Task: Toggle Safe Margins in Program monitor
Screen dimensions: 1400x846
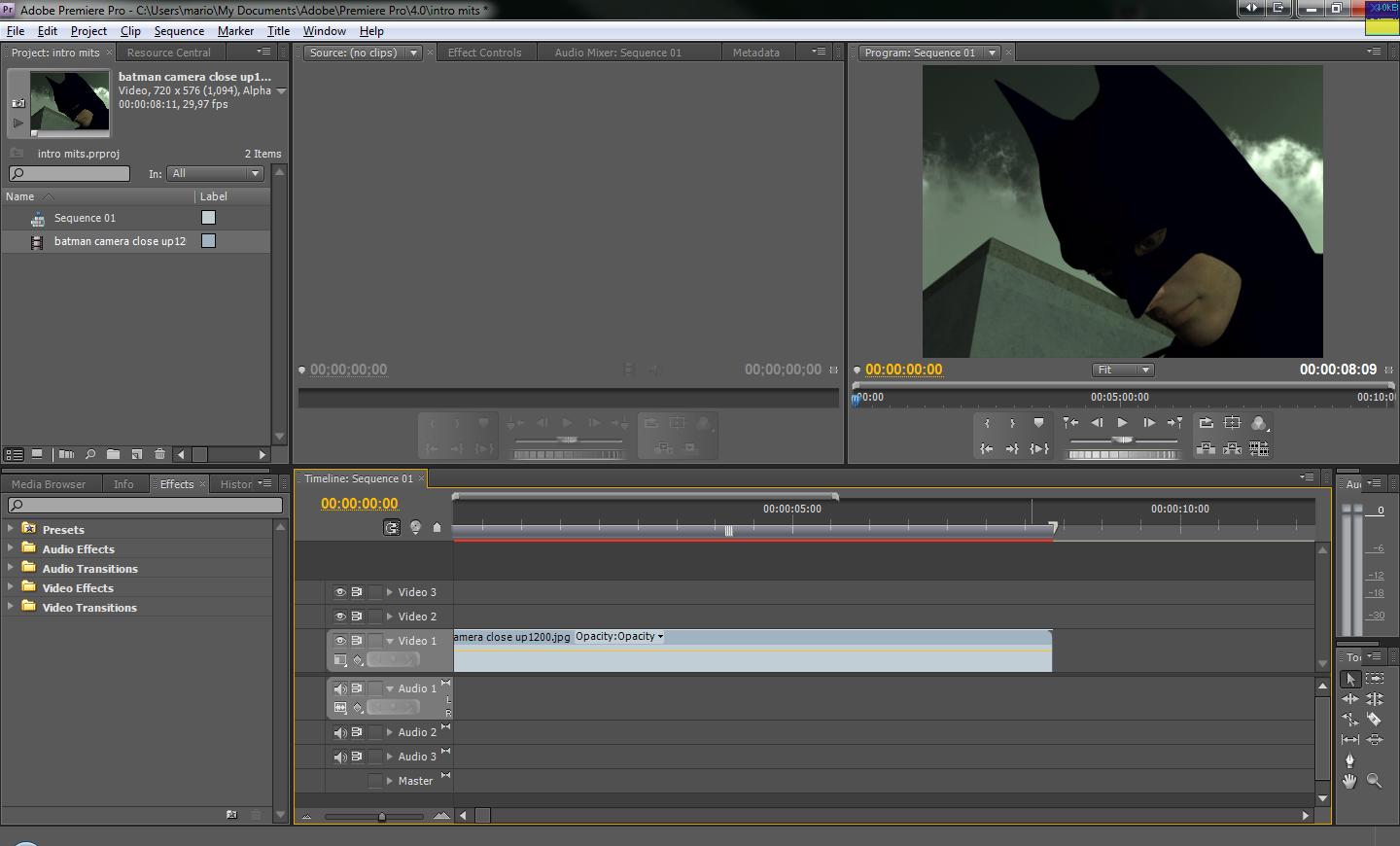Action: pyautogui.click(x=1232, y=423)
